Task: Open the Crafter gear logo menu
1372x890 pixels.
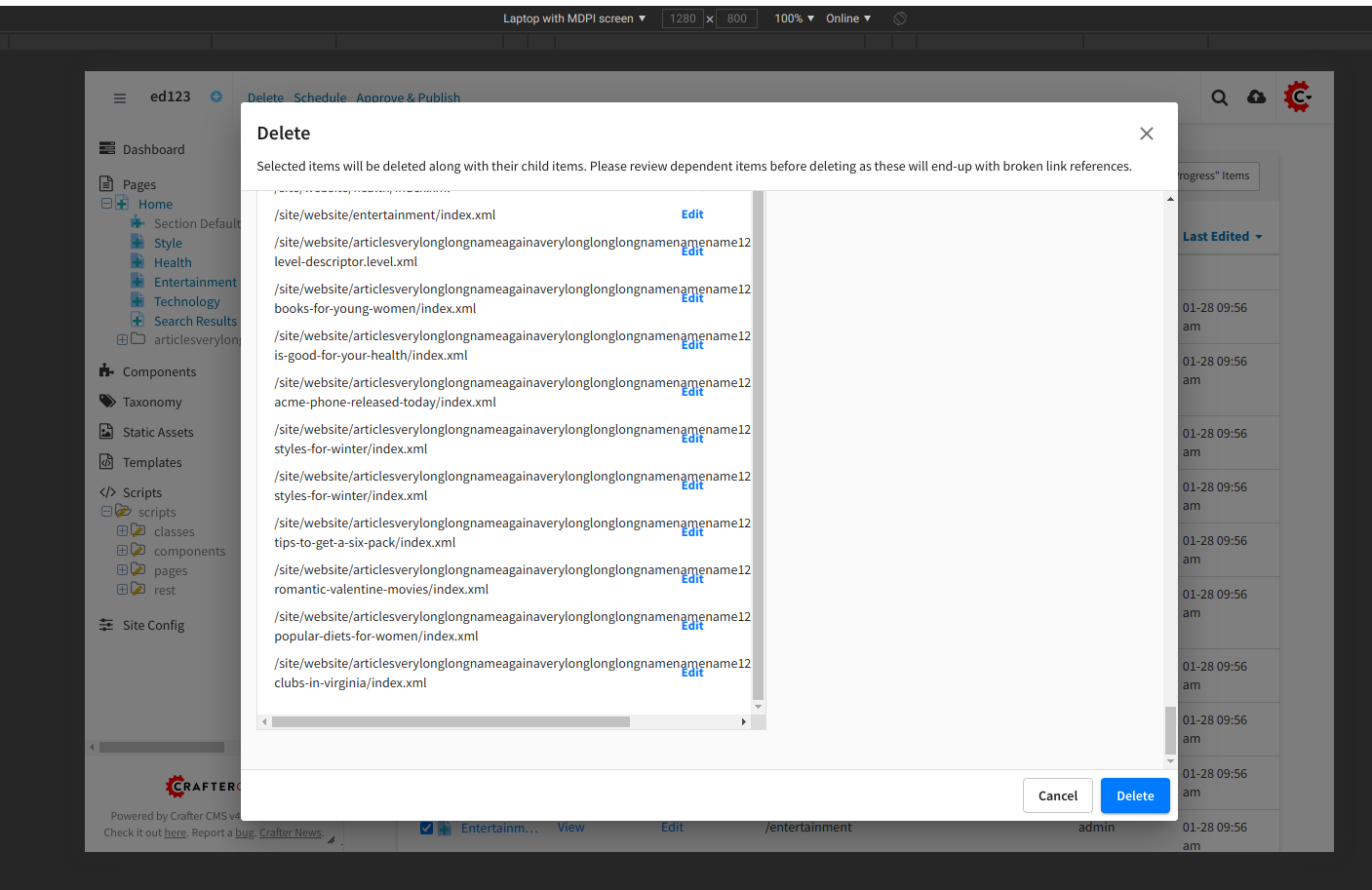Action: point(1298,97)
